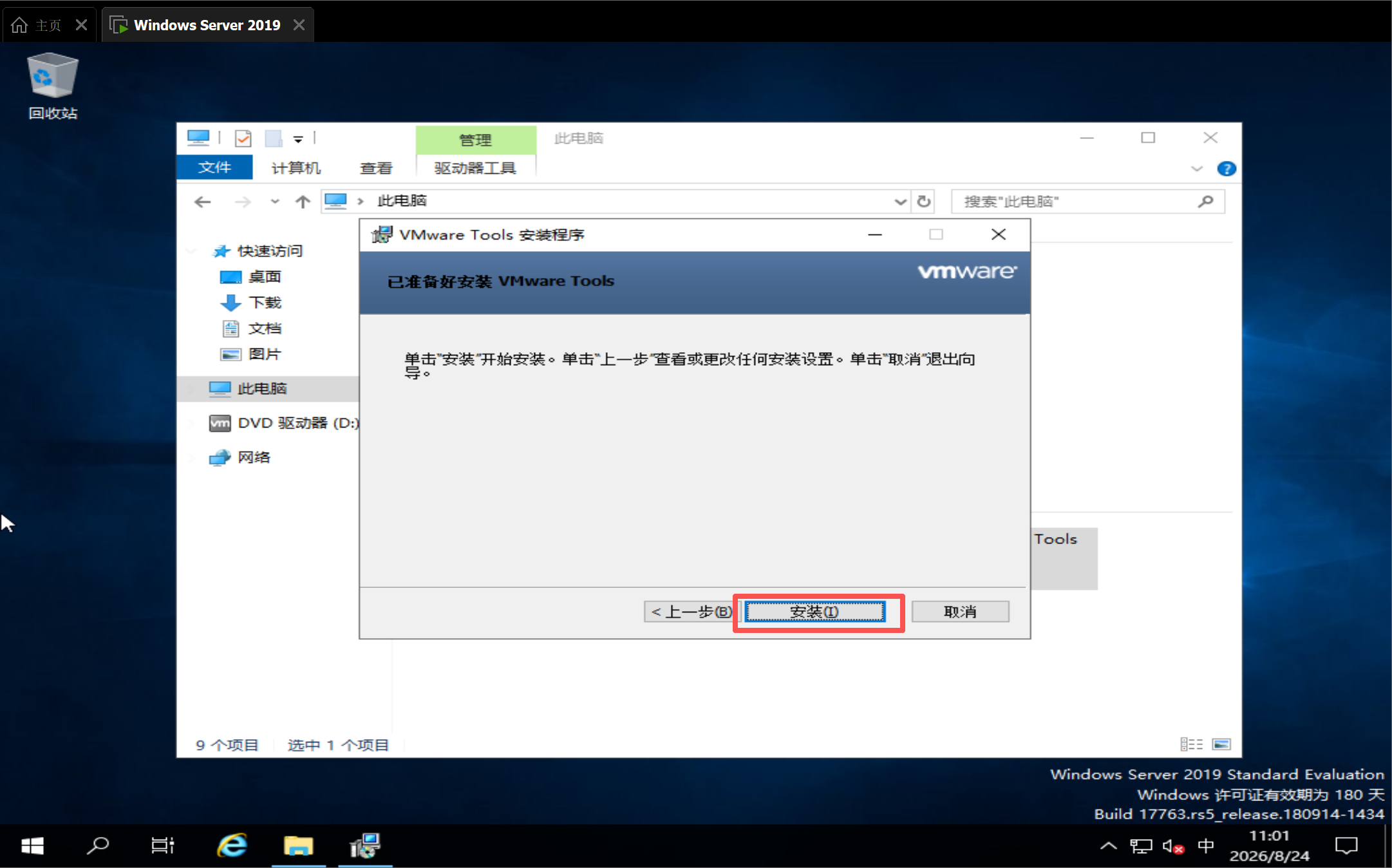Open taskbar search
This screenshot has width=1392, height=868.
point(98,845)
